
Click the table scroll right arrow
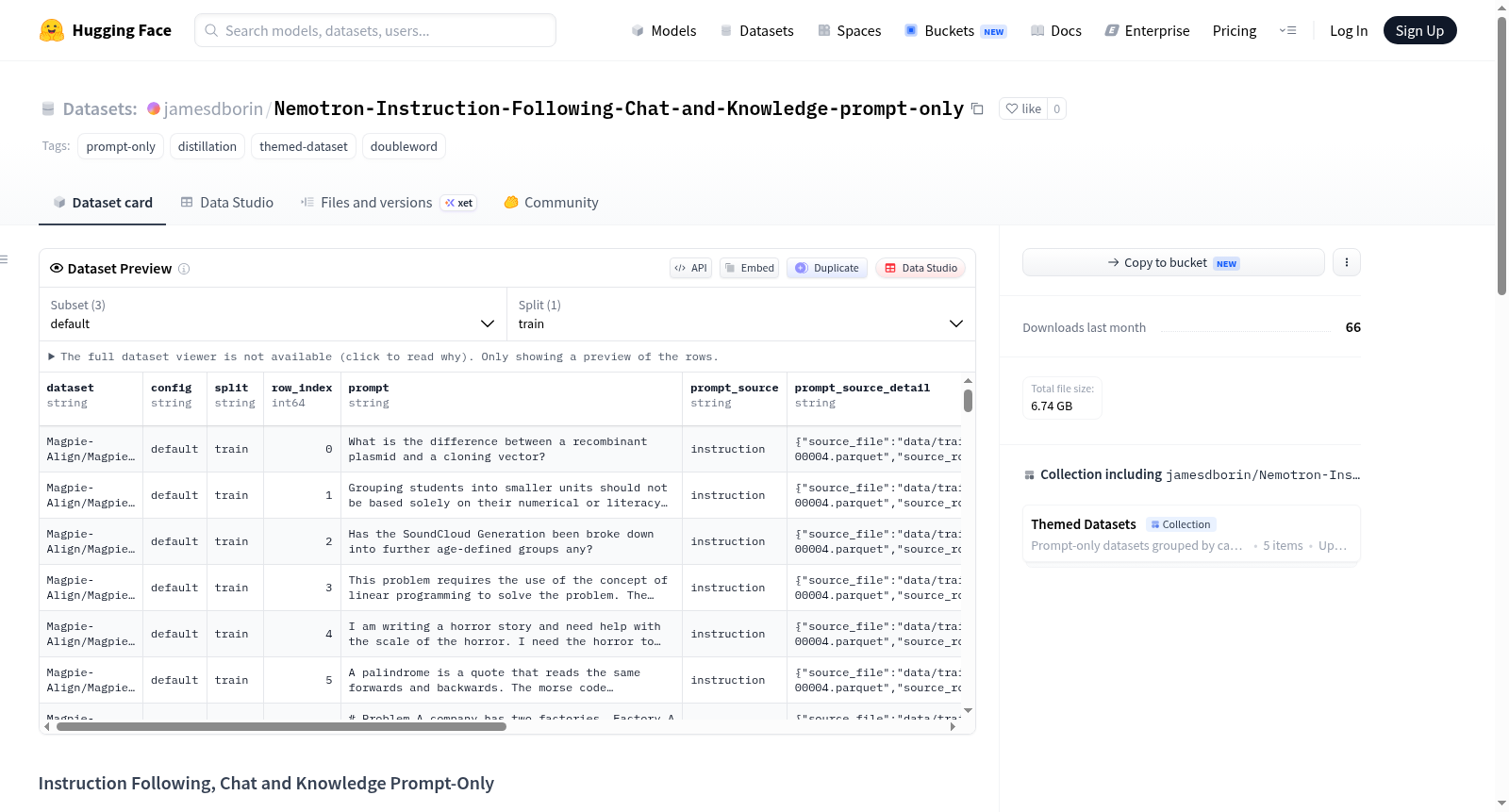coord(953,726)
